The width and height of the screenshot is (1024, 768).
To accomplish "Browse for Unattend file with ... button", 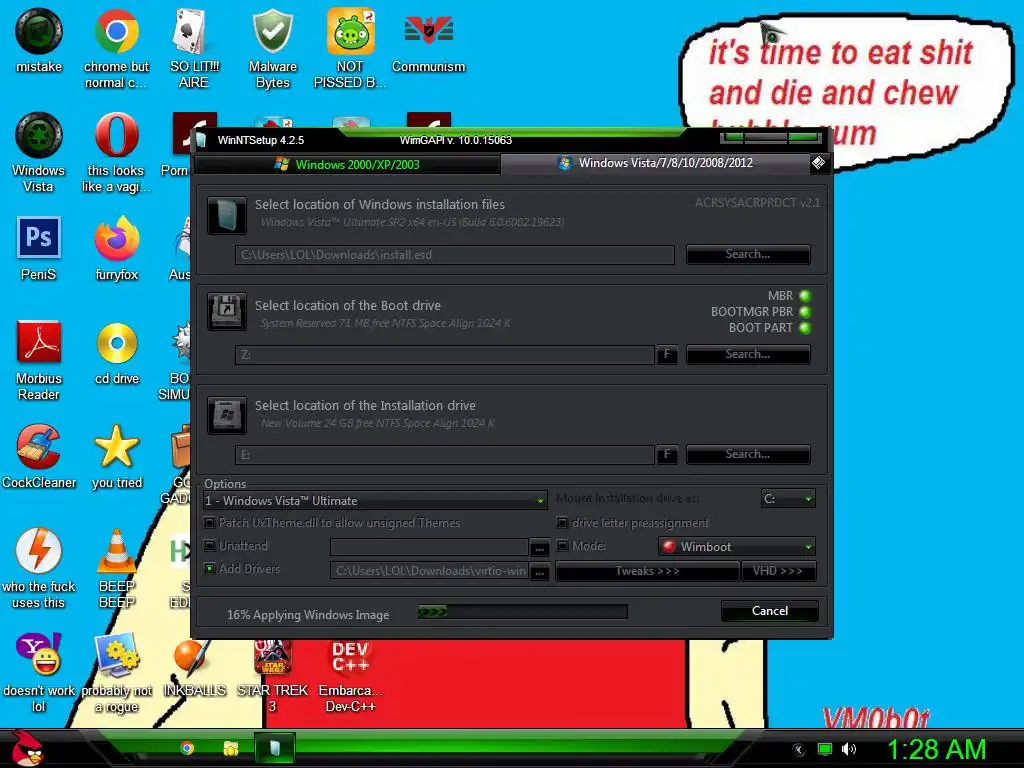I will pyautogui.click(x=539, y=547).
